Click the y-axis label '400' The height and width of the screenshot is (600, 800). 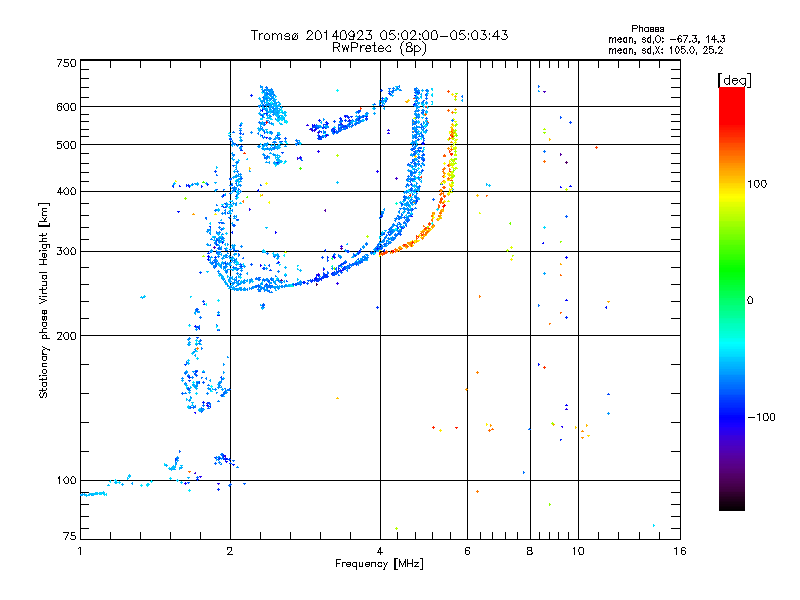(66, 192)
